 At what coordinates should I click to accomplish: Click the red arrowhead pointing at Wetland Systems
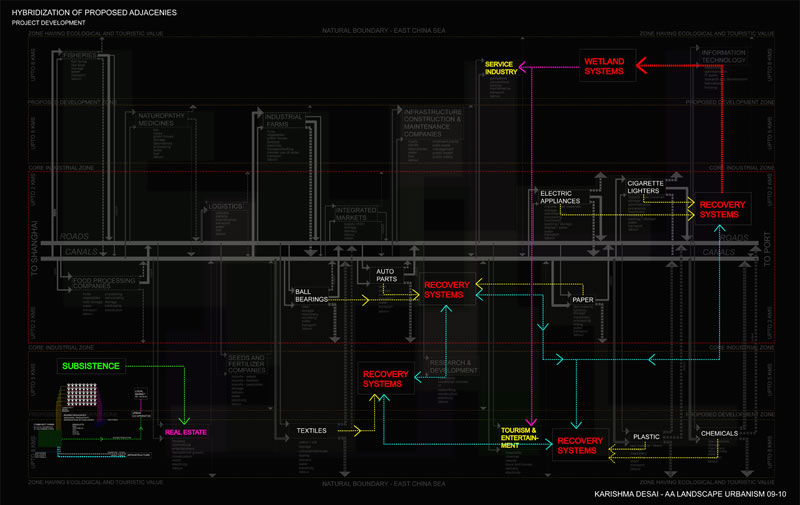click(x=642, y=65)
